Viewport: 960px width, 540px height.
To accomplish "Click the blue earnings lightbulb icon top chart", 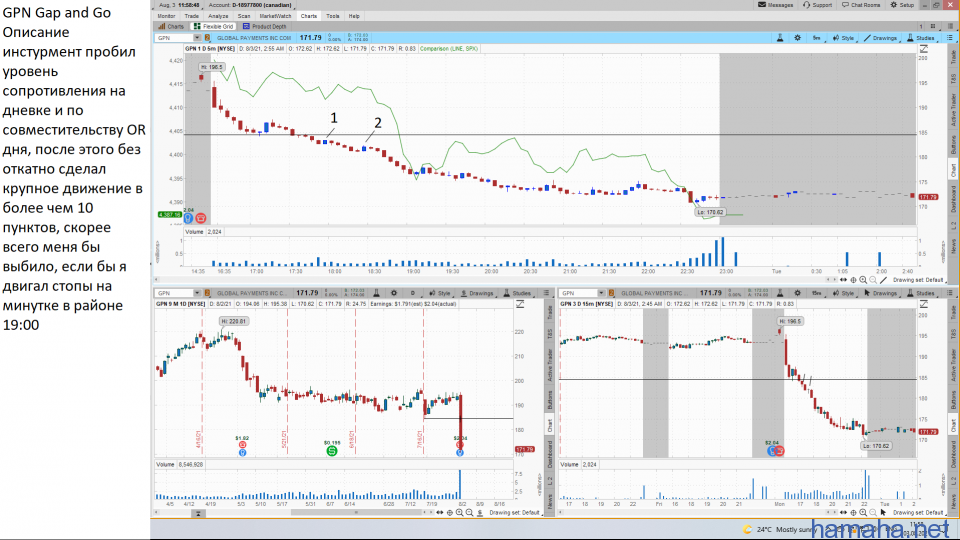I will click(x=188, y=218).
